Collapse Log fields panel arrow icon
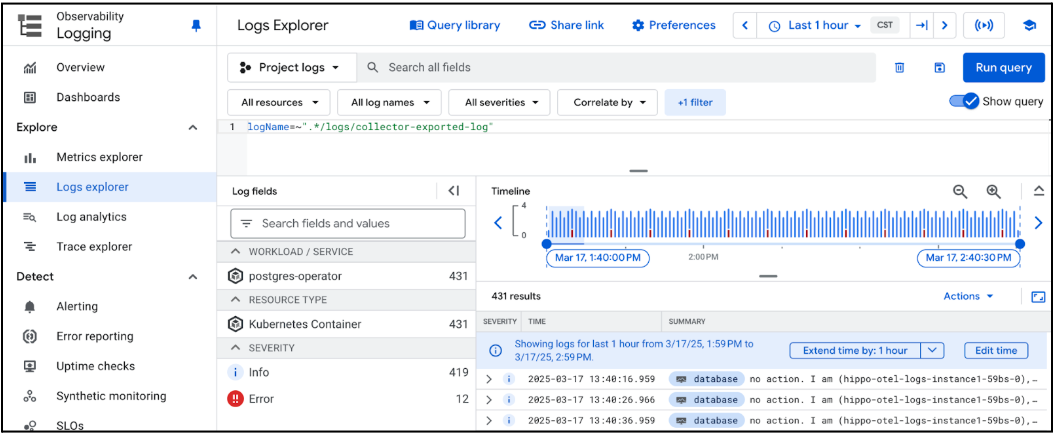The height and width of the screenshot is (434, 1054). click(454, 191)
